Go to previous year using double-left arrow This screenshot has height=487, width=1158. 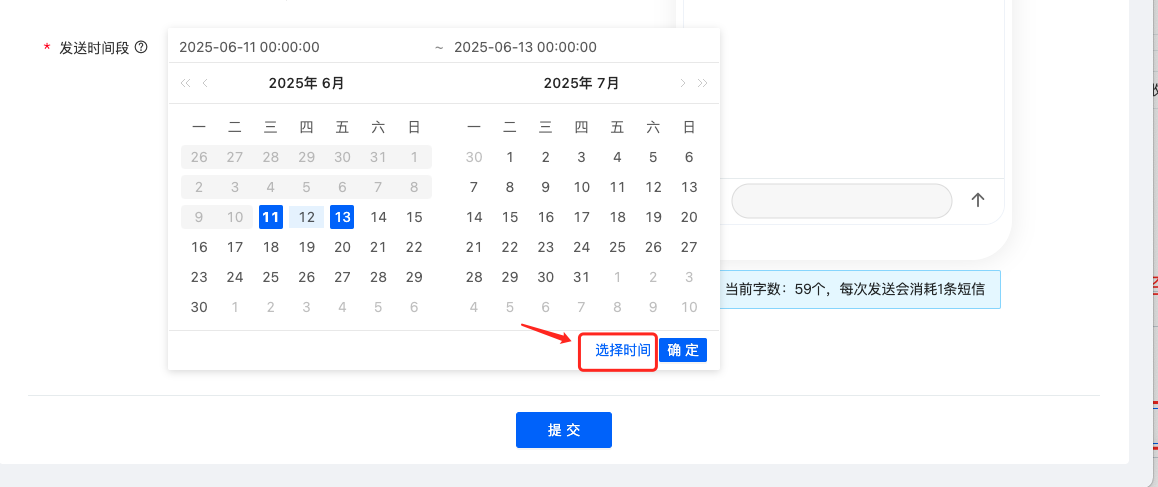point(185,83)
